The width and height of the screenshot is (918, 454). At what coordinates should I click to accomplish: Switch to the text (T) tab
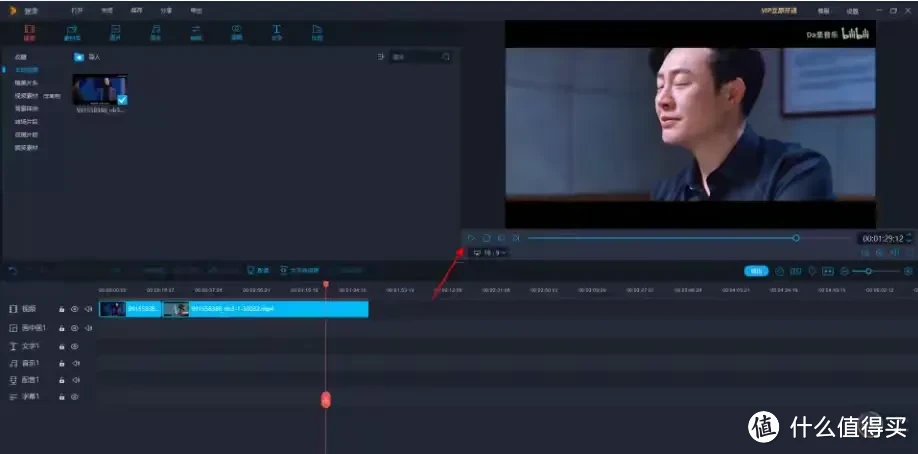pyautogui.click(x=276, y=32)
